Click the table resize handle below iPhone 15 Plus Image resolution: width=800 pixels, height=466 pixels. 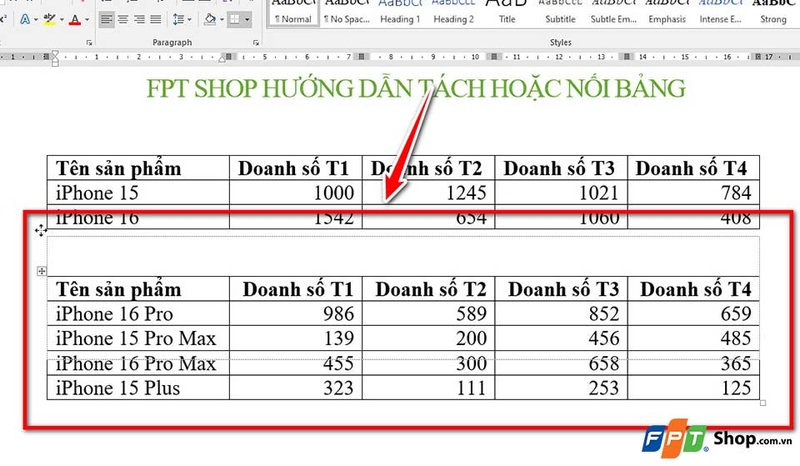click(x=763, y=403)
